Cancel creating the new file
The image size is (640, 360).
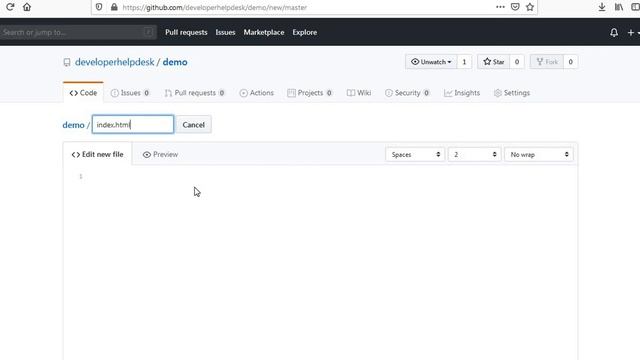193,125
